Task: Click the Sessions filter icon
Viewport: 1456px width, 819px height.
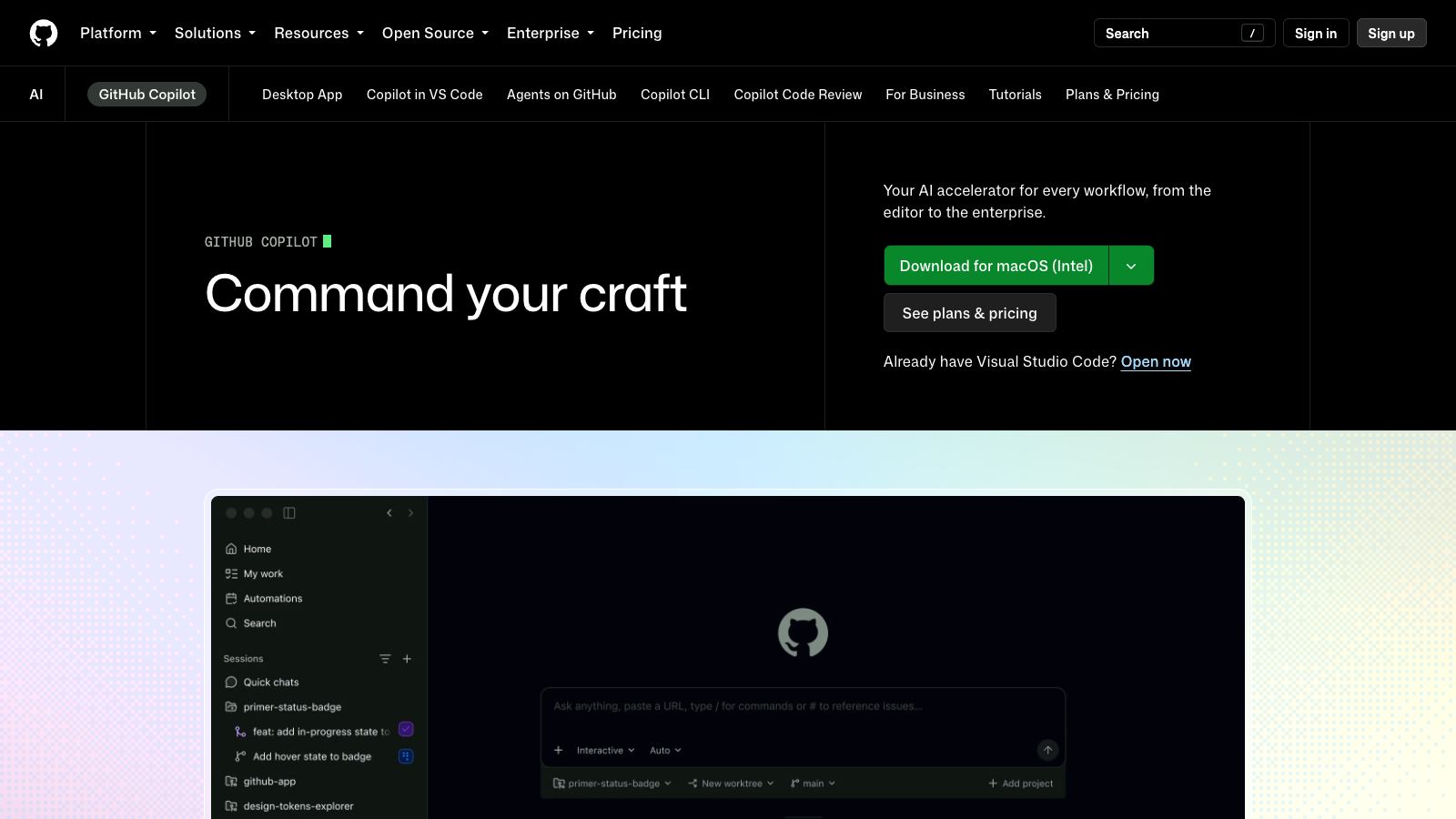Action: pyautogui.click(x=385, y=659)
